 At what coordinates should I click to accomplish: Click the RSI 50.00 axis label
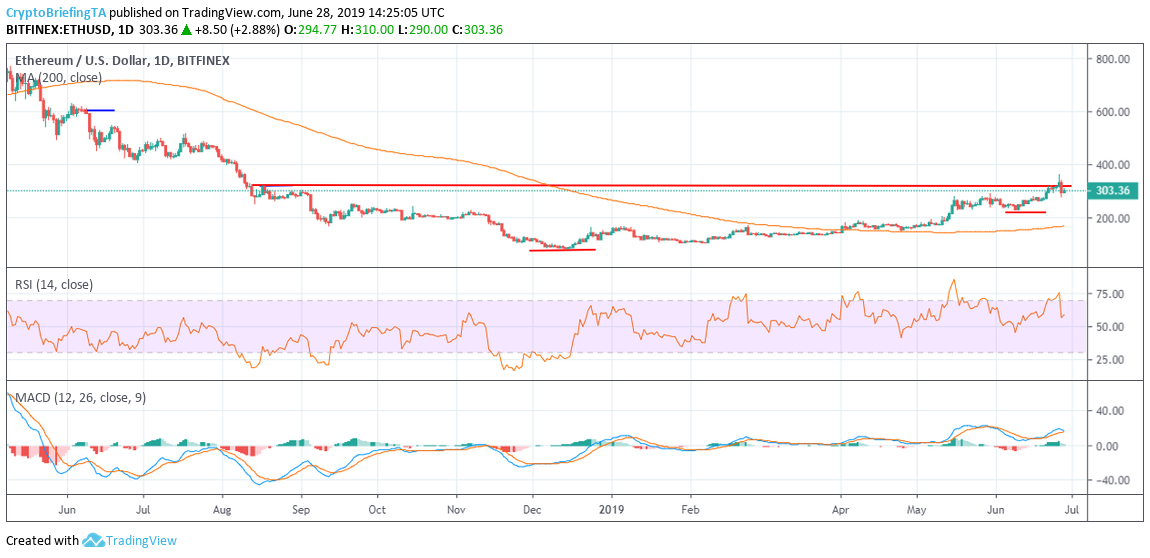1110,326
